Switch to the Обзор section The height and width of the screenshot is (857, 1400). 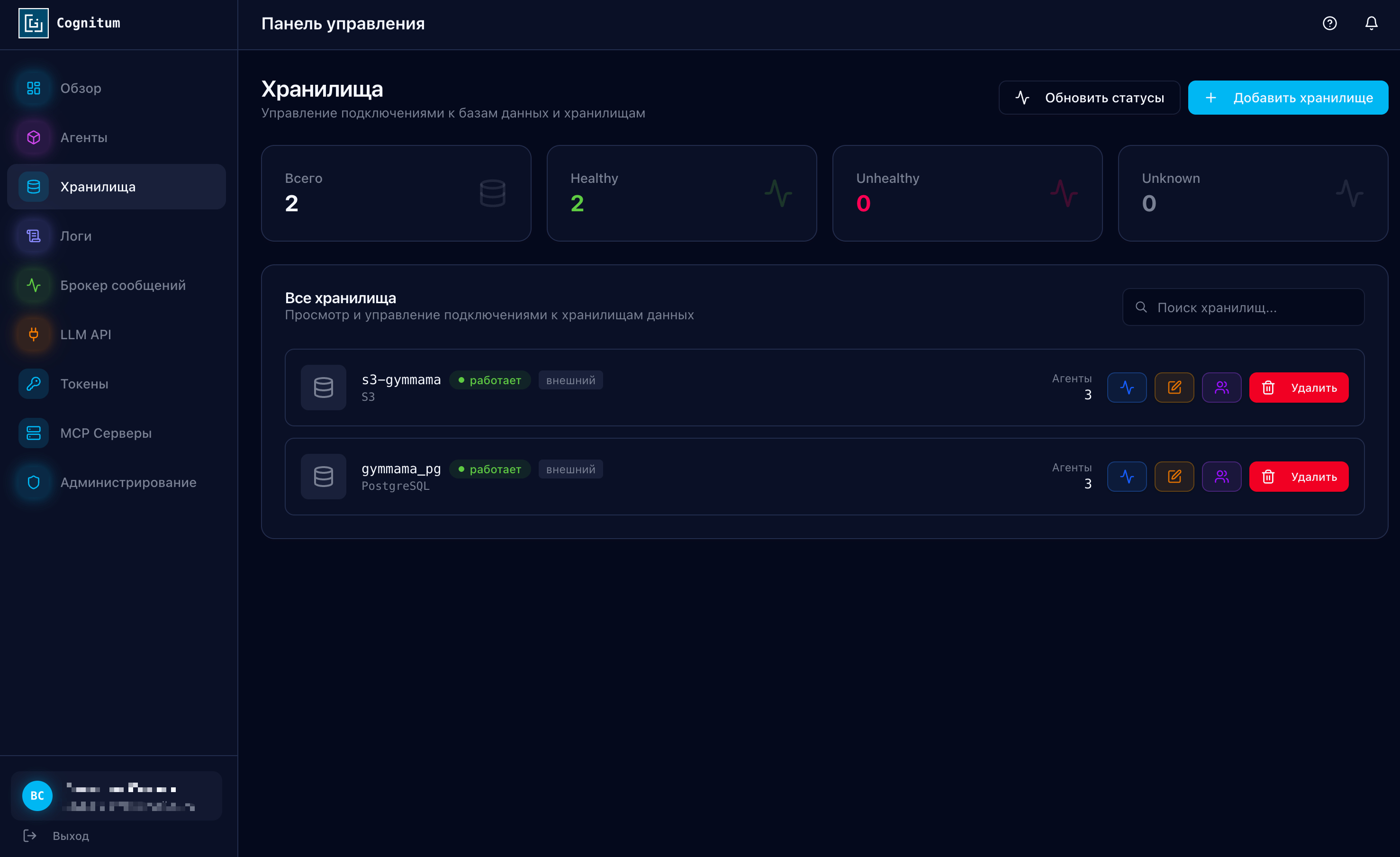pos(81,88)
